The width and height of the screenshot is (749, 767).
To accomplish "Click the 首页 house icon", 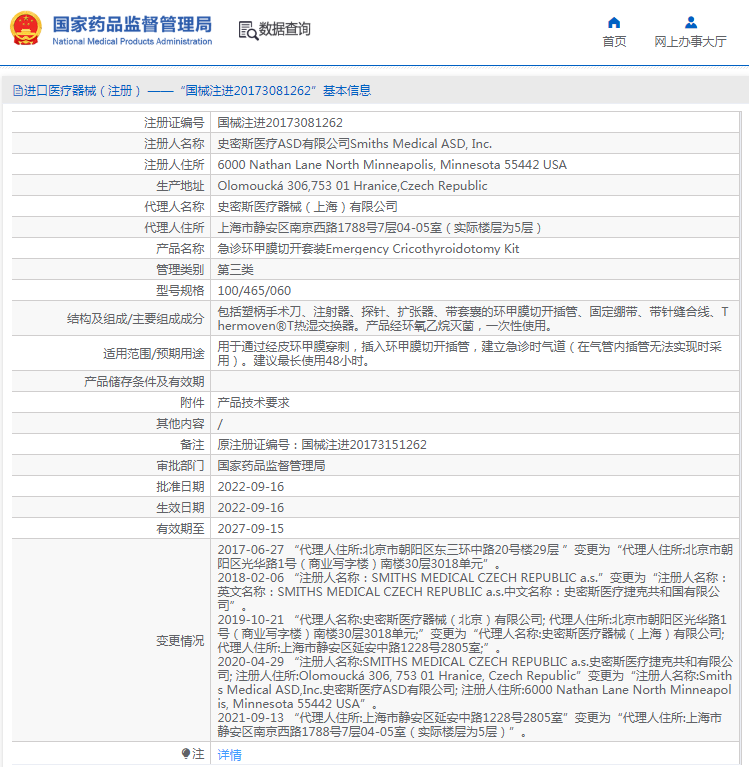I will click(x=614, y=22).
